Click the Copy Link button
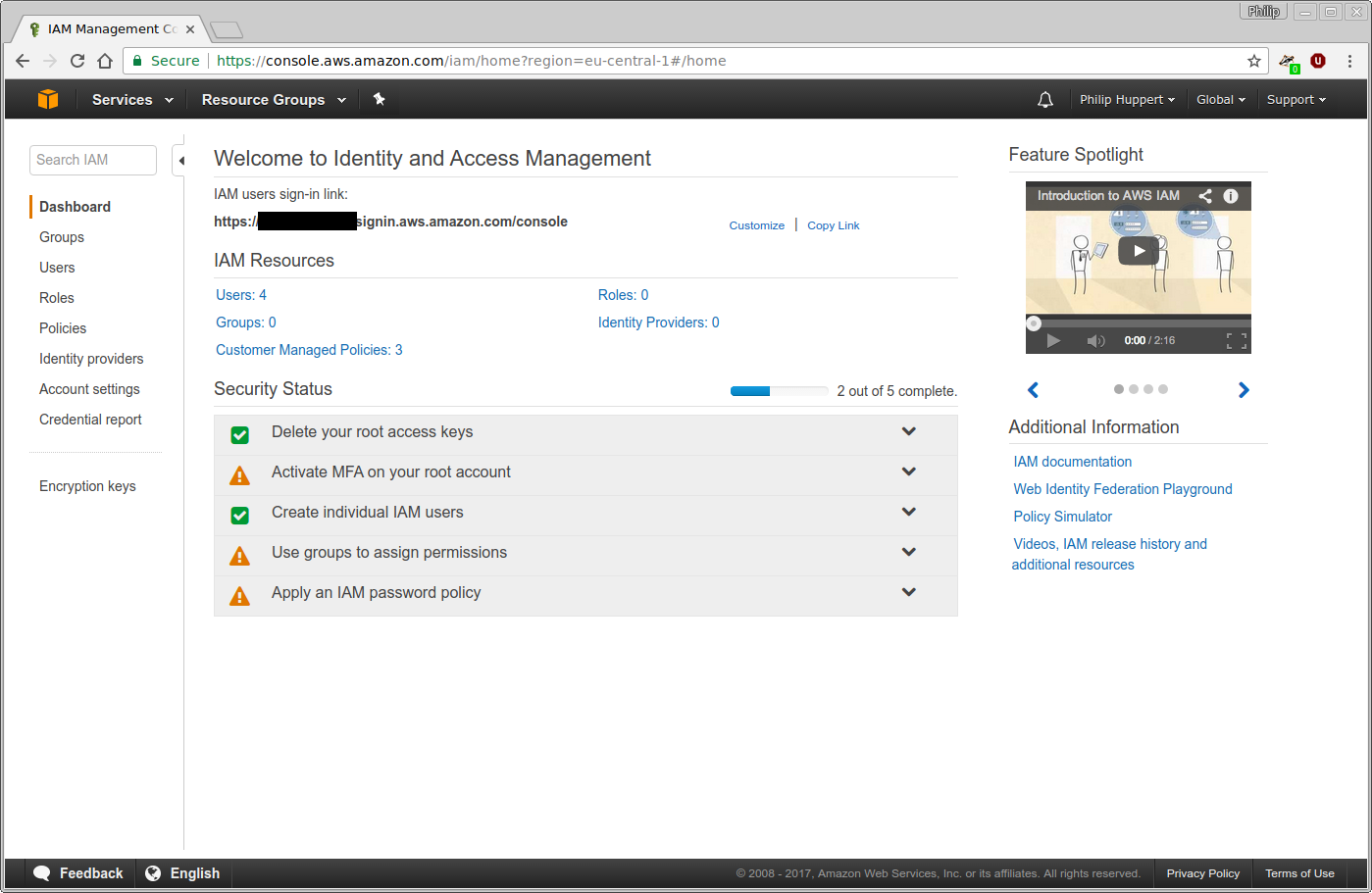Viewport: 1372px width, 893px height. 833,225
